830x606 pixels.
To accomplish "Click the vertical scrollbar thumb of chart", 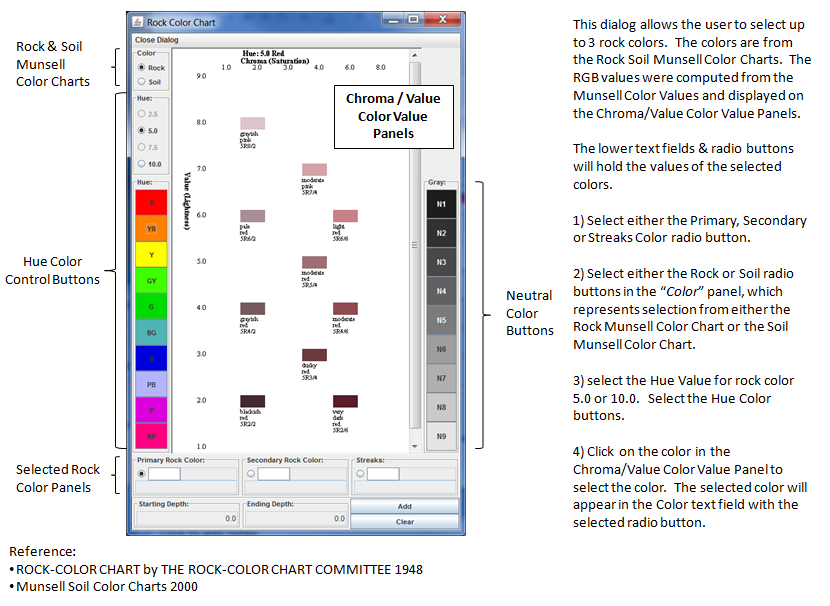I will (415, 245).
